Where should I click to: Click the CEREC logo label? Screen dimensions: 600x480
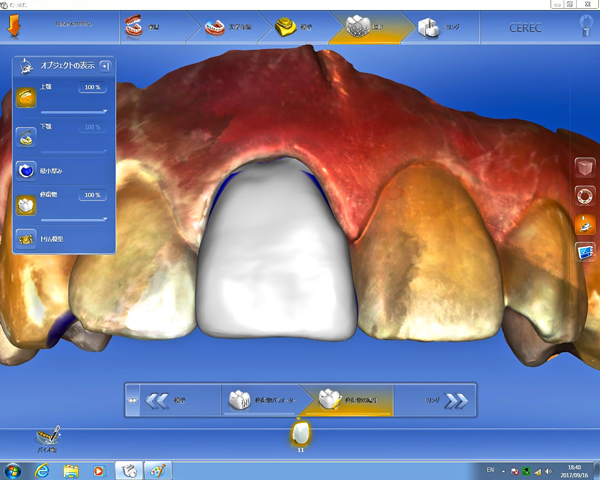coord(525,28)
